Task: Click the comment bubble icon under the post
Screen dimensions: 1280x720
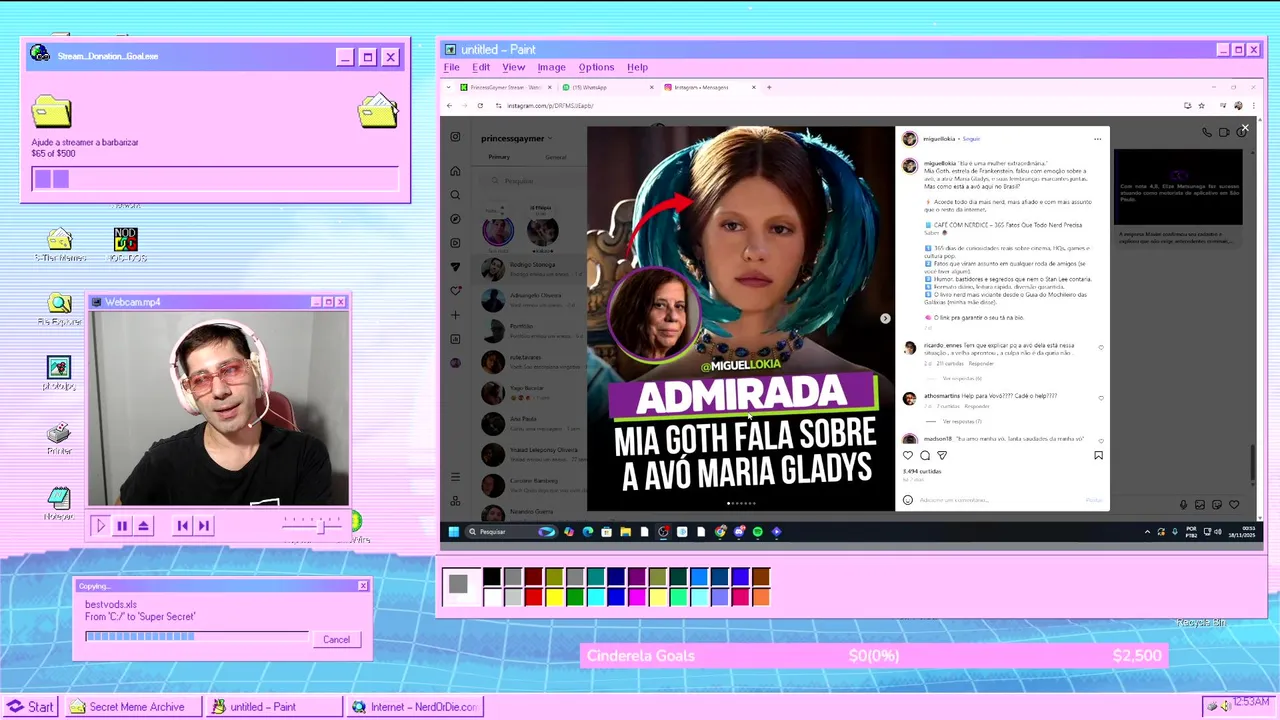Action: [925, 455]
